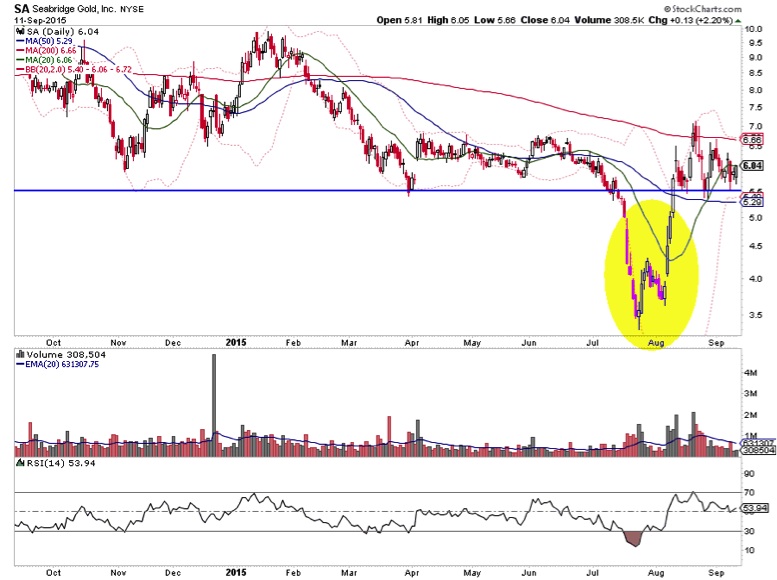Click the 'EMA(20) 631307.75' volume legend entry

click(62, 364)
